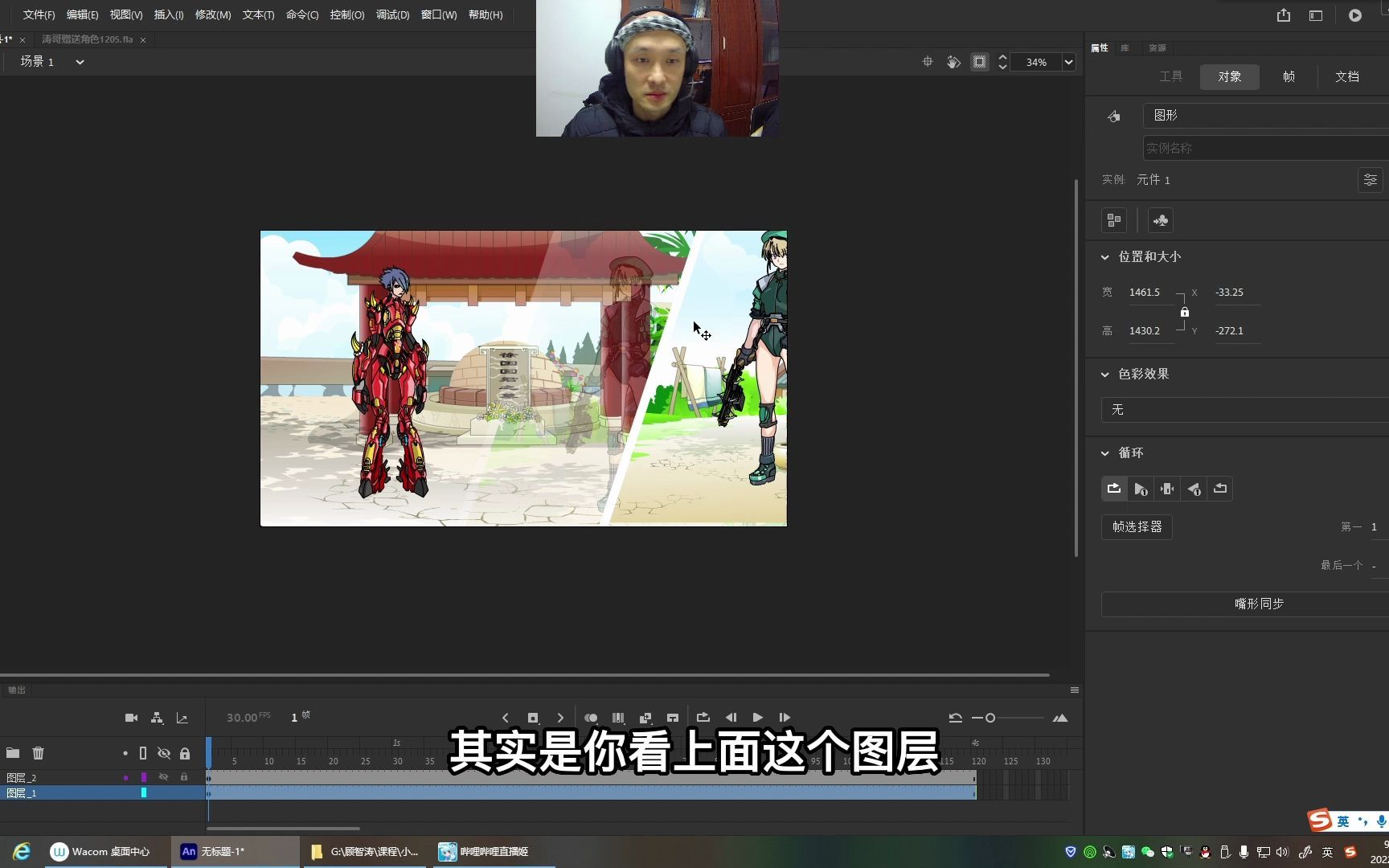Go to next keyframe arrow
Image resolution: width=1389 pixels, height=868 pixels.
click(x=560, y=718)
